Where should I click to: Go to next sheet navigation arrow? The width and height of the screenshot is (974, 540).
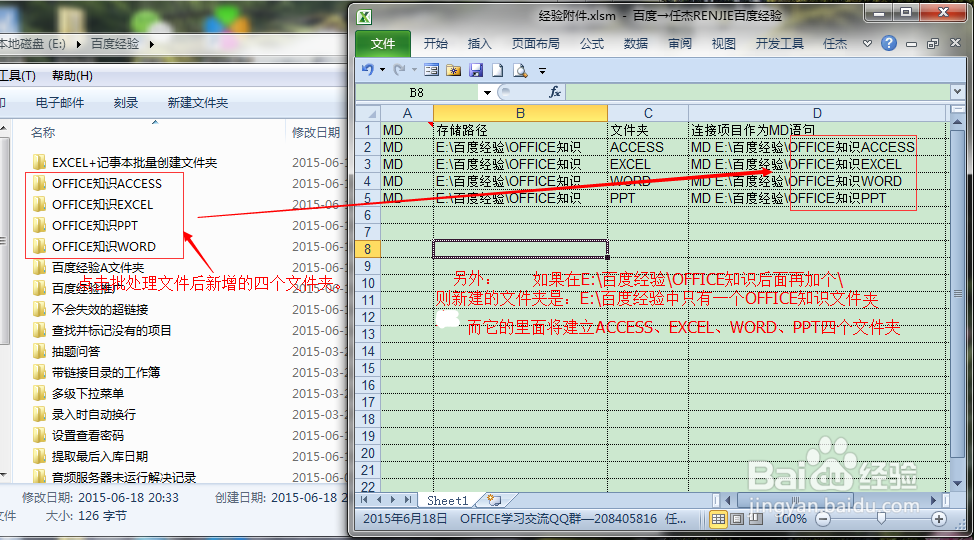tap(393, 500)
